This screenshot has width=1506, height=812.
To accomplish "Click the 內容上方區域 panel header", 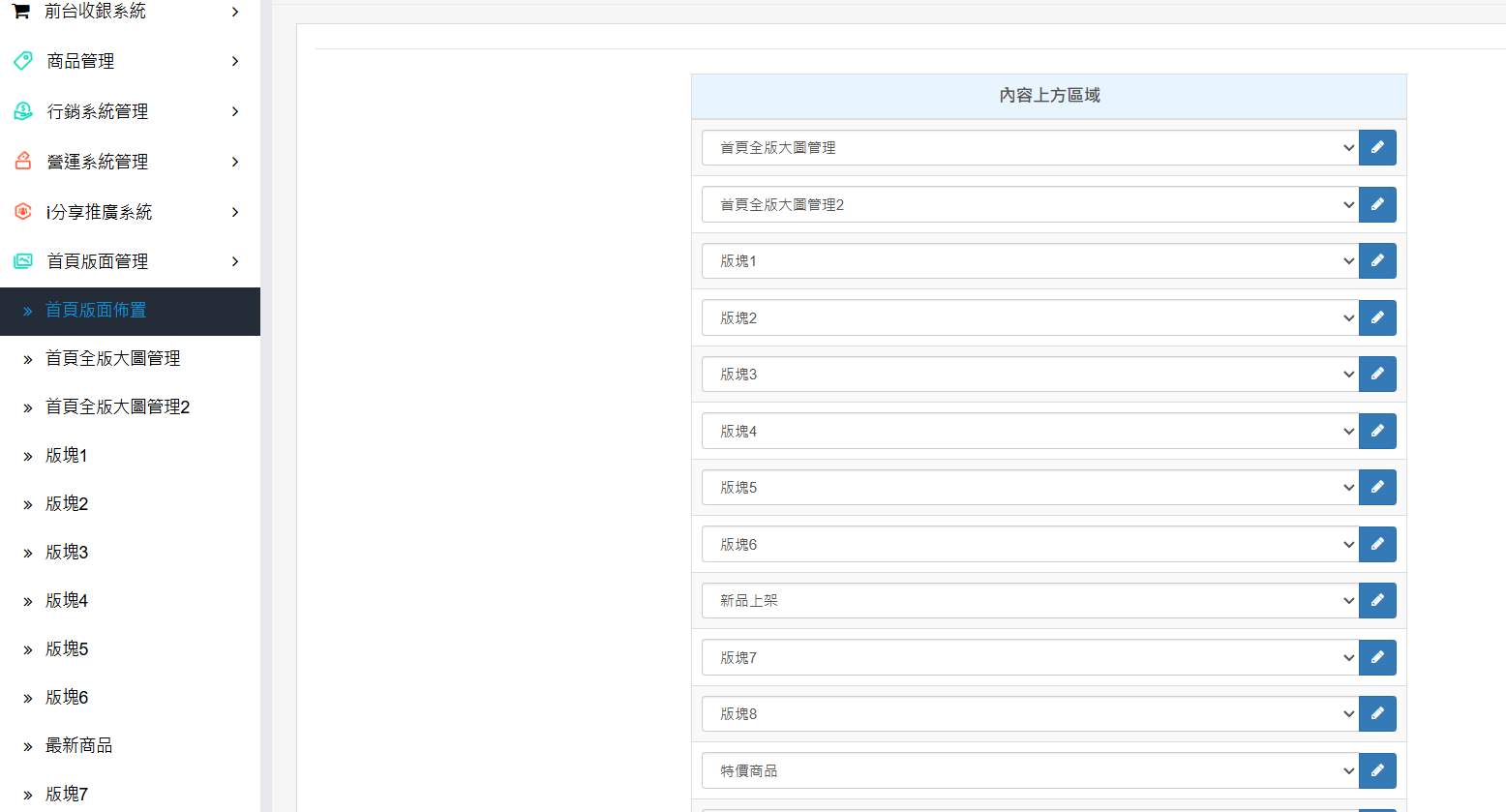I will [1049, 96].
